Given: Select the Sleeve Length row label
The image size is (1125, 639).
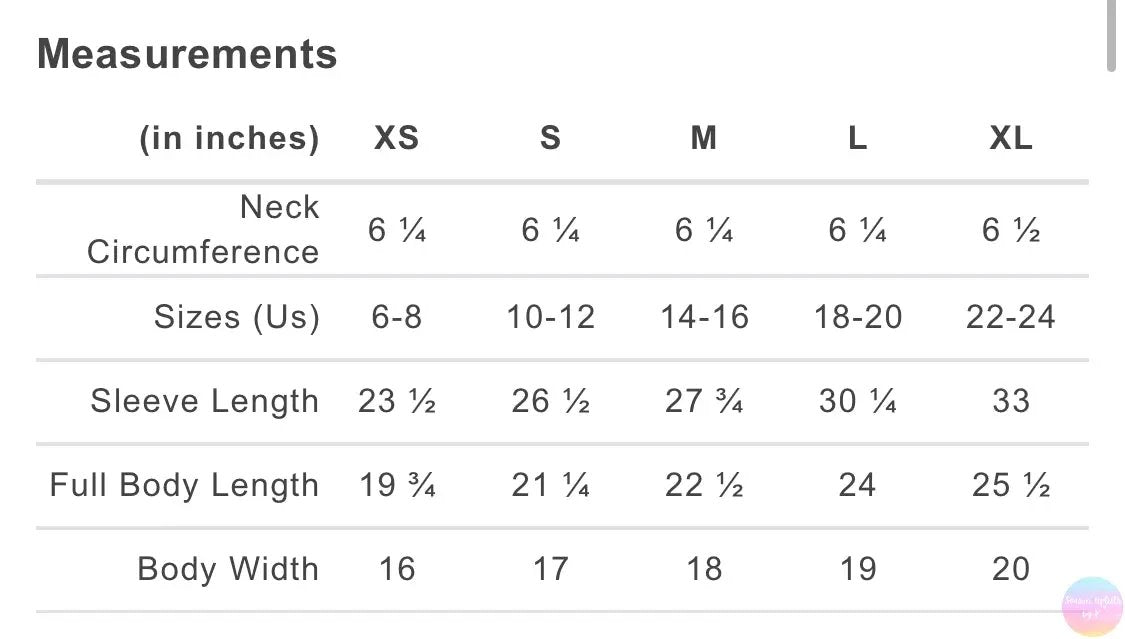Looking at the screenshot, I should 204,401.
